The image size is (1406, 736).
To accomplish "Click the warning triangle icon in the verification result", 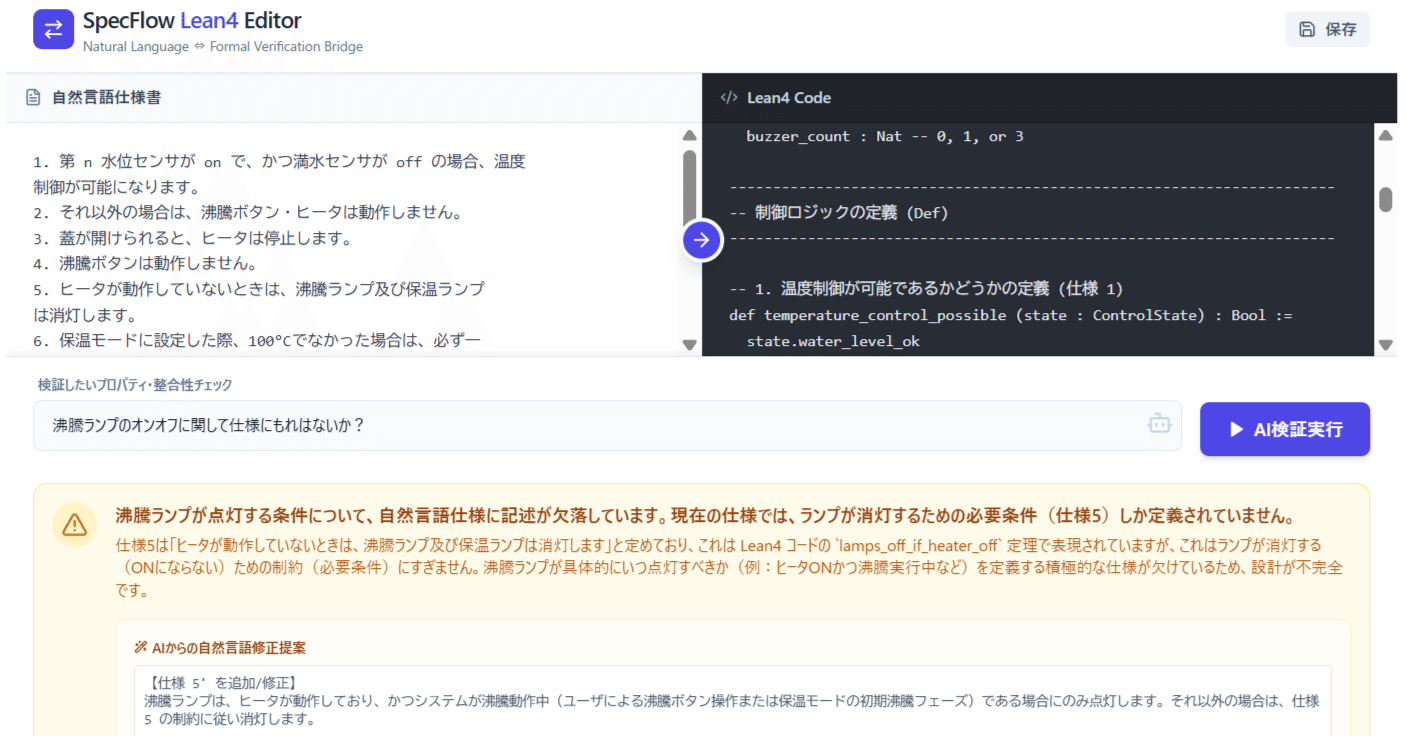I will (74, 523).
